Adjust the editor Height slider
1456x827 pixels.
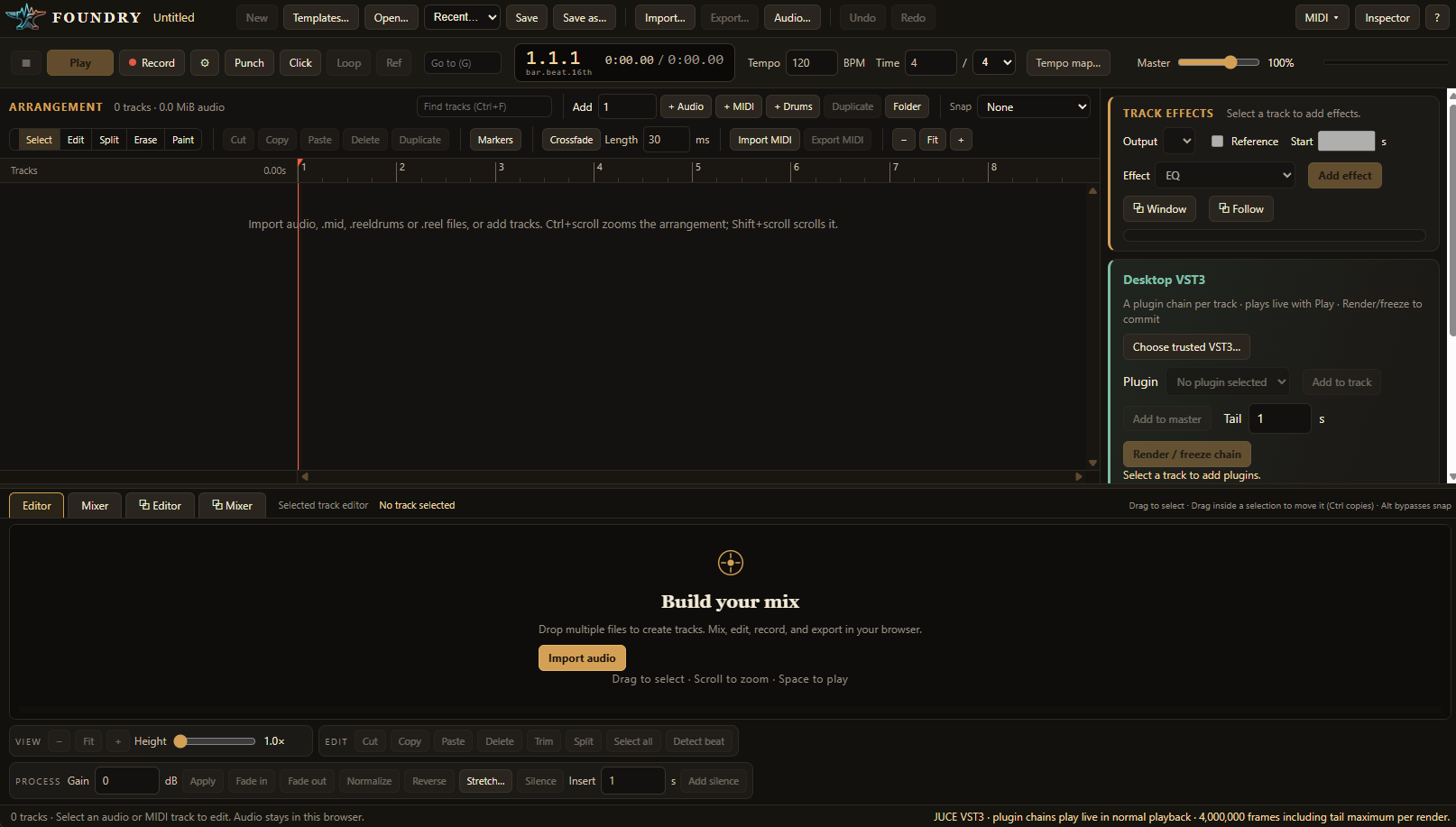tap(215, 741)
